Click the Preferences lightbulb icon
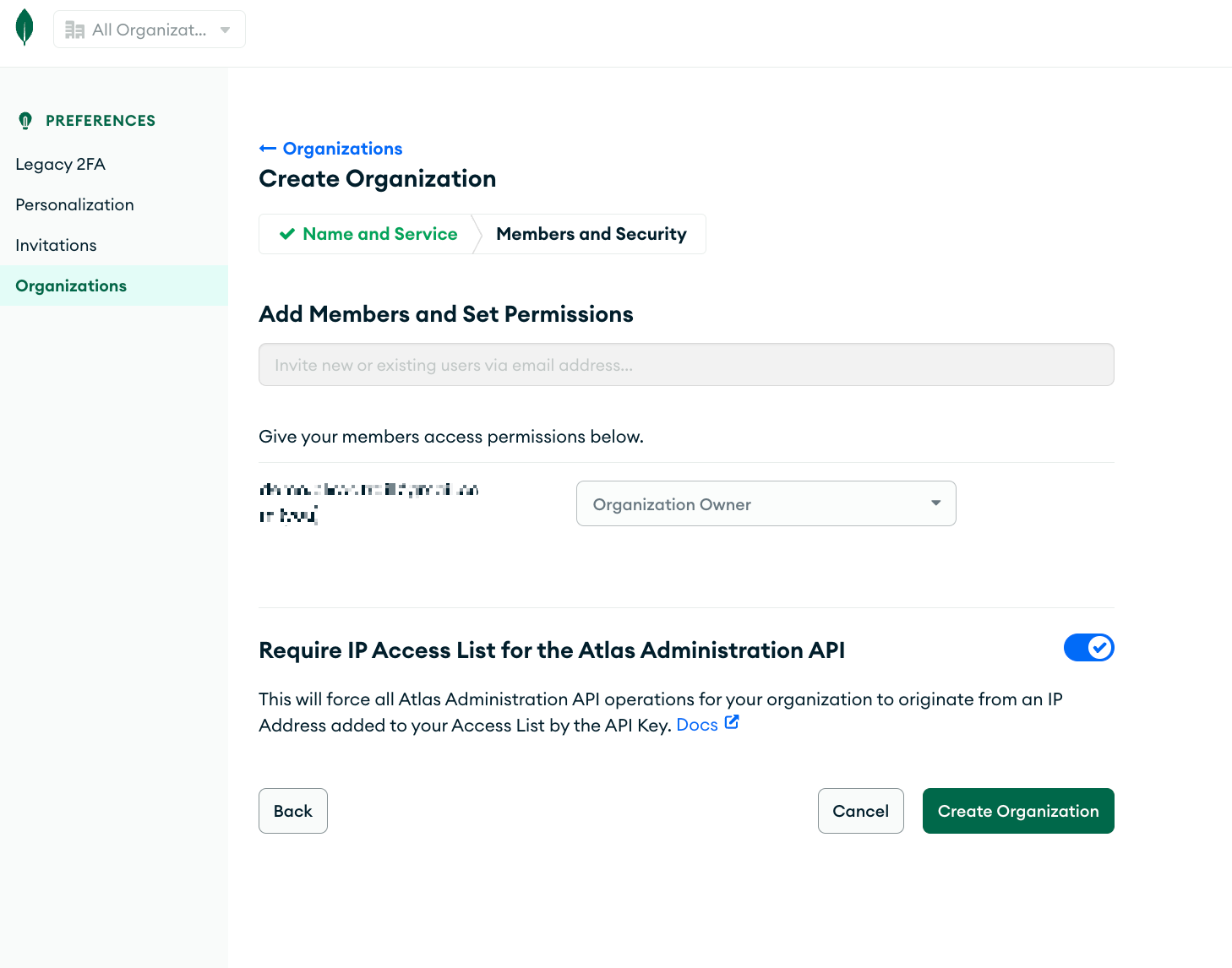The width and height of the screenshot is (1232, 968). click(x=25, y=121)
